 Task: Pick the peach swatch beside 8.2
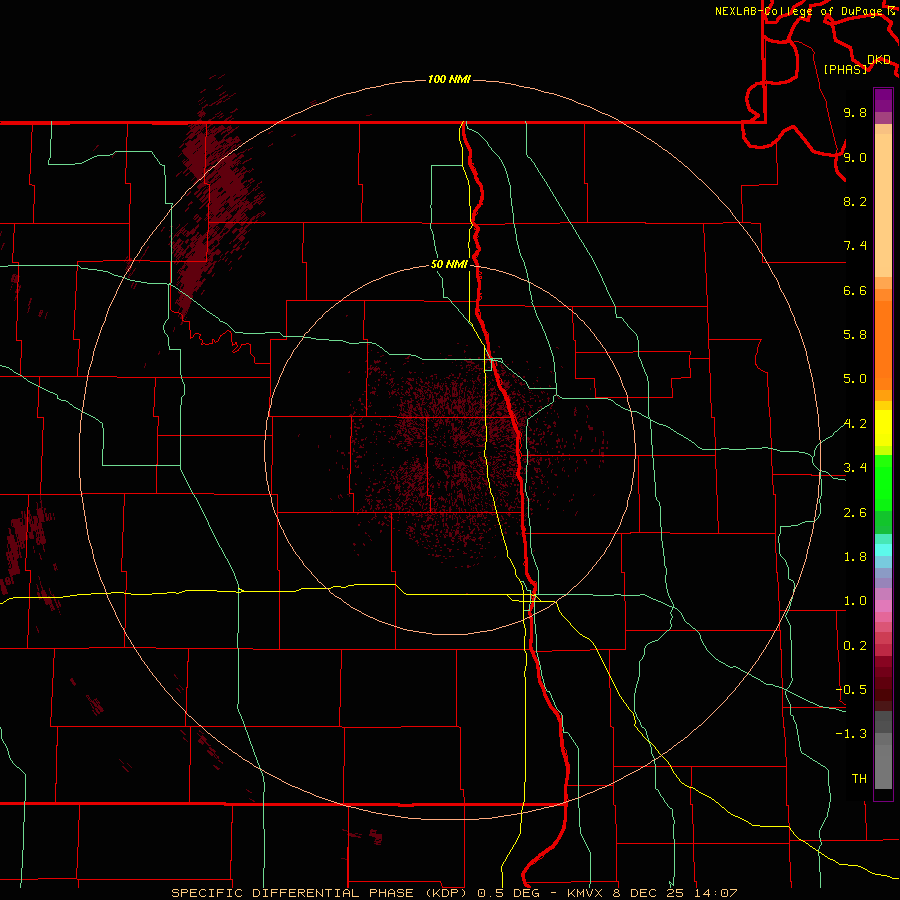click(x=883, y=205)
